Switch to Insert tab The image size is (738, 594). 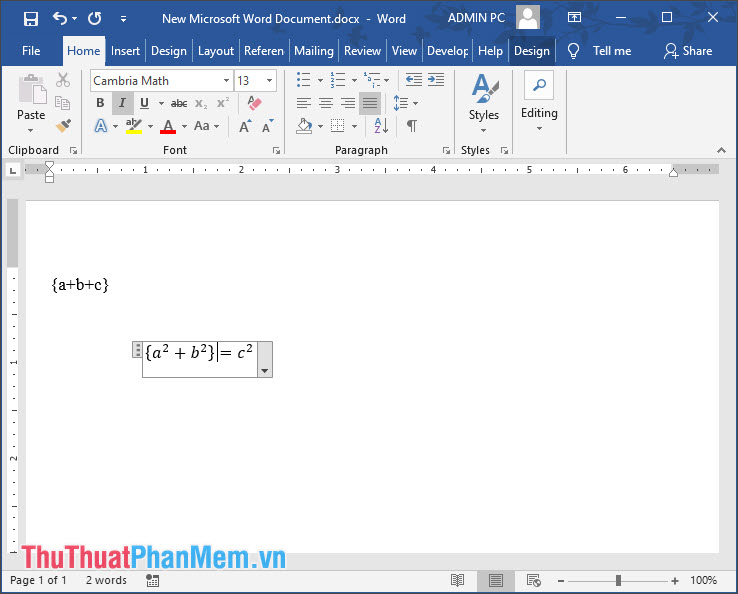tap(125, 51)
